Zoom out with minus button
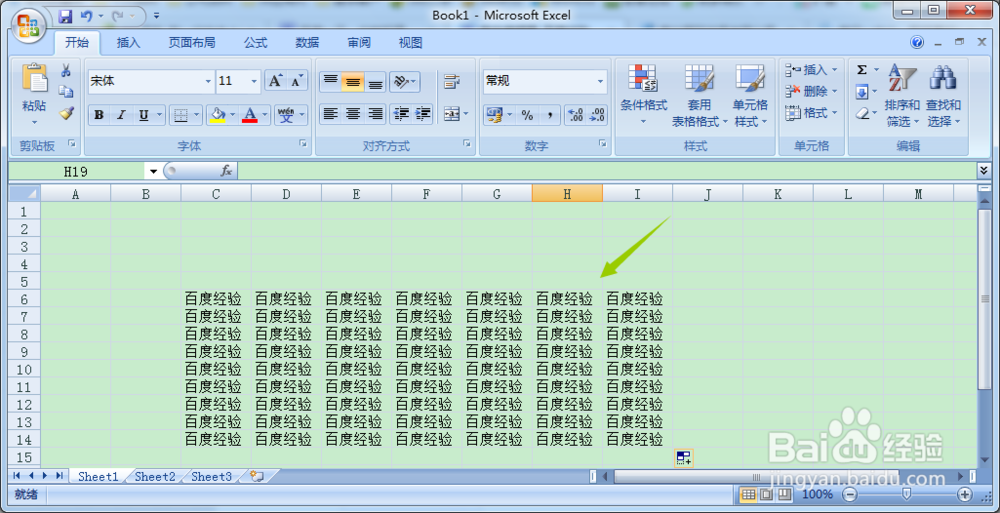This screenshot has height=513, width=1000. click(x=849, y=494)
